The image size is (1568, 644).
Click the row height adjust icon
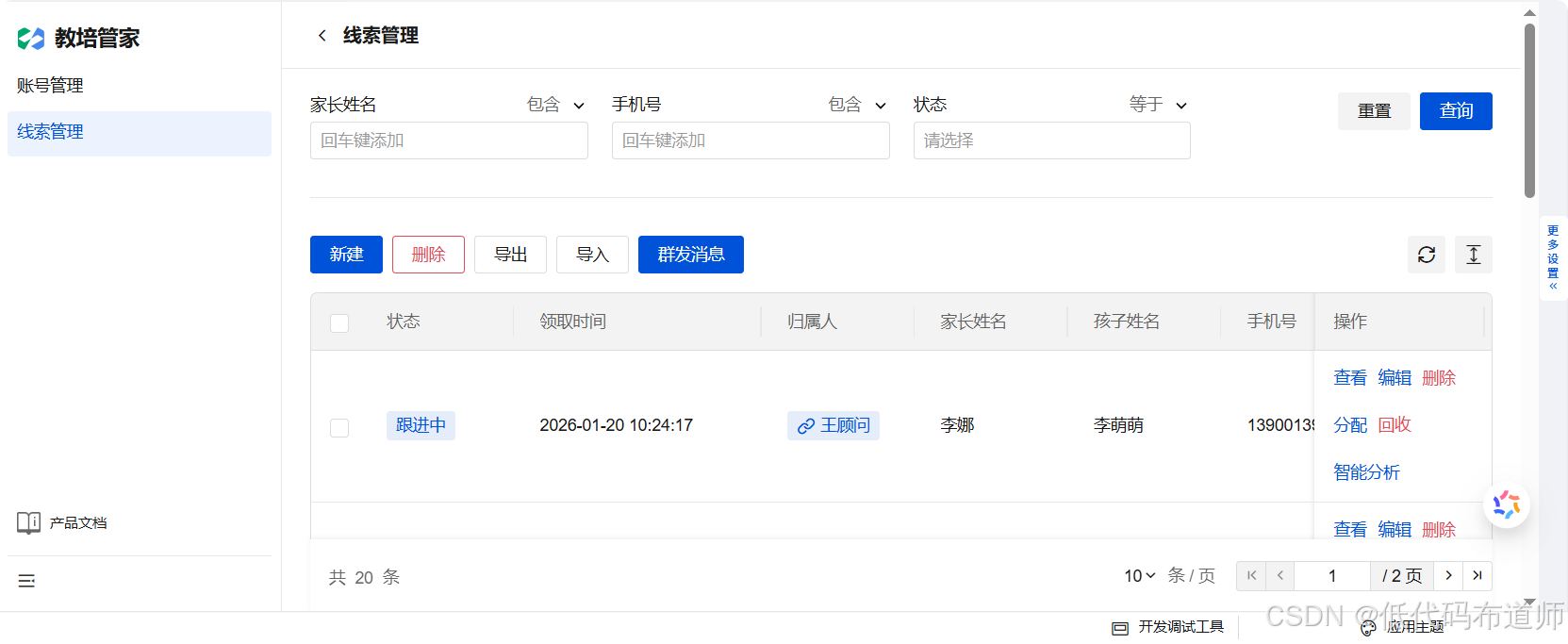[x=1474, y=255]
